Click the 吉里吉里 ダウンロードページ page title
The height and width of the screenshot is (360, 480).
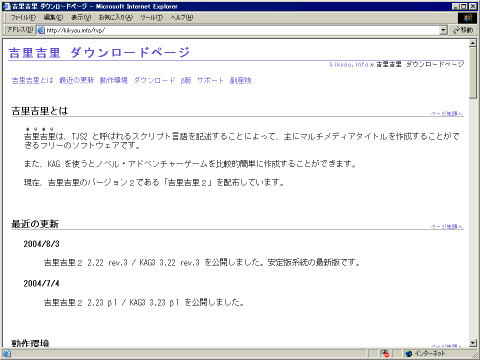99,52
